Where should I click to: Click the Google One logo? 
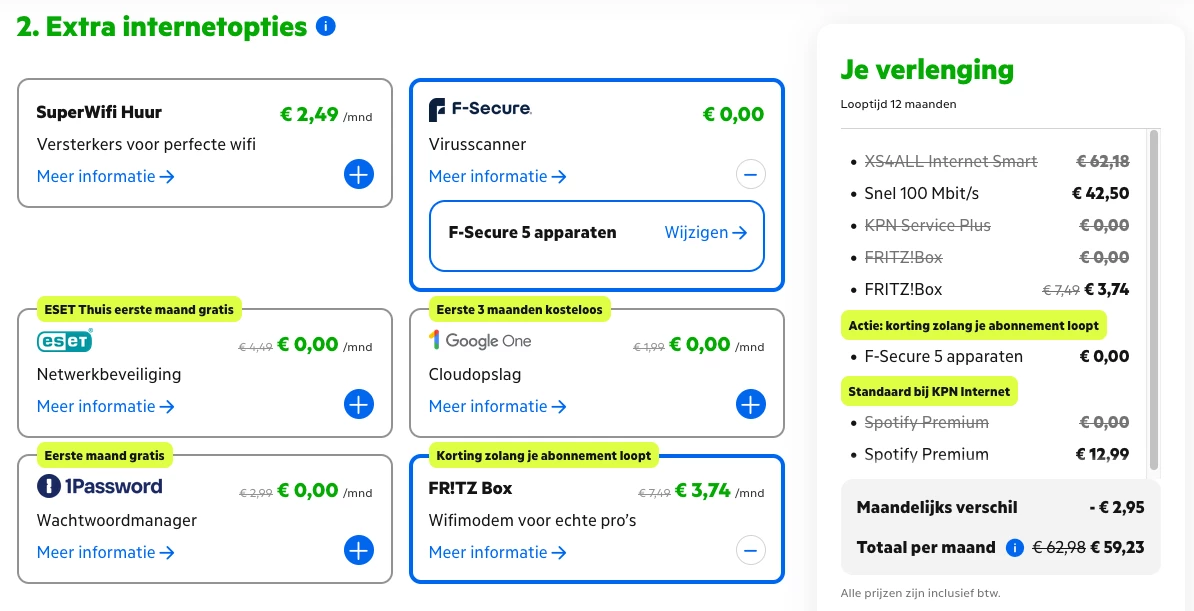[480, 341]
